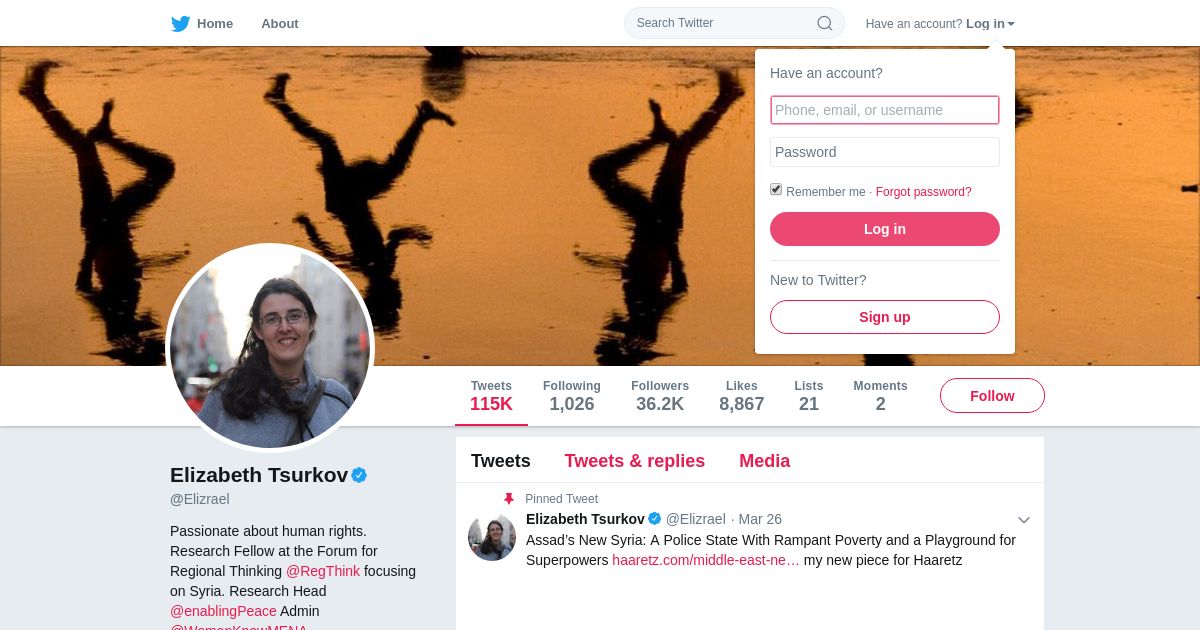Open the Forgot password link
This screenshot has height=630, width=1200.
(x=923, y=192)
